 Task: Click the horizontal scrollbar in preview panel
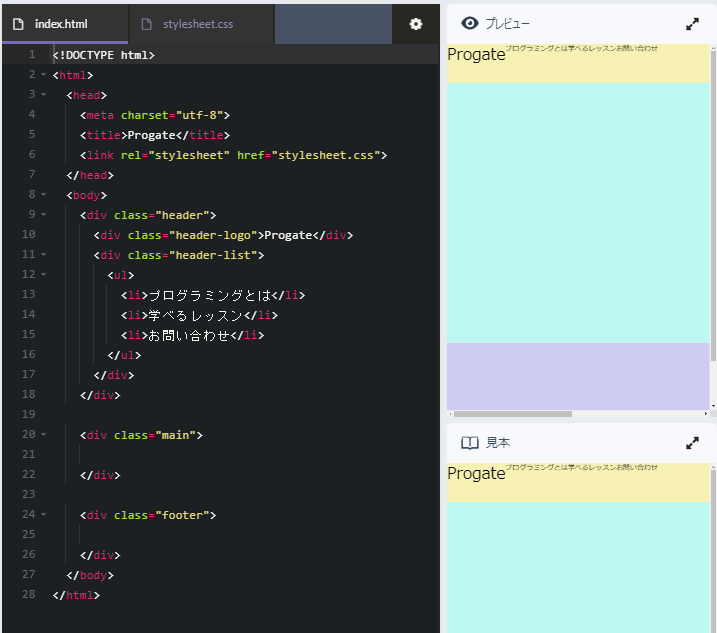[513, 414]
